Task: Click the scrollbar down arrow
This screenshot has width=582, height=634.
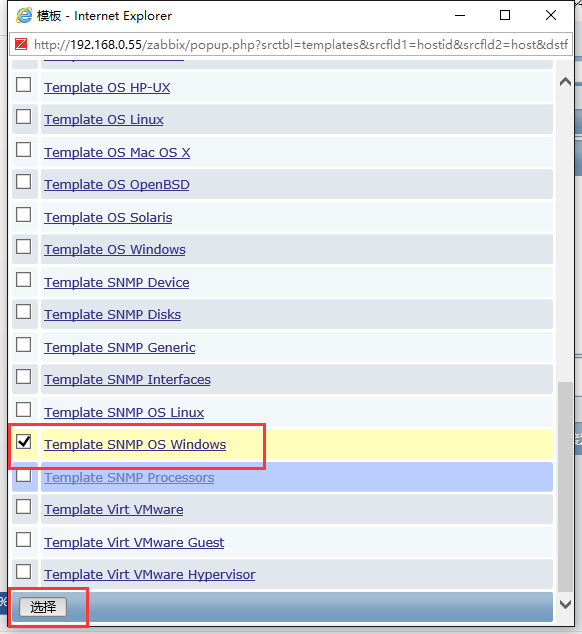Action: [565, 604]
